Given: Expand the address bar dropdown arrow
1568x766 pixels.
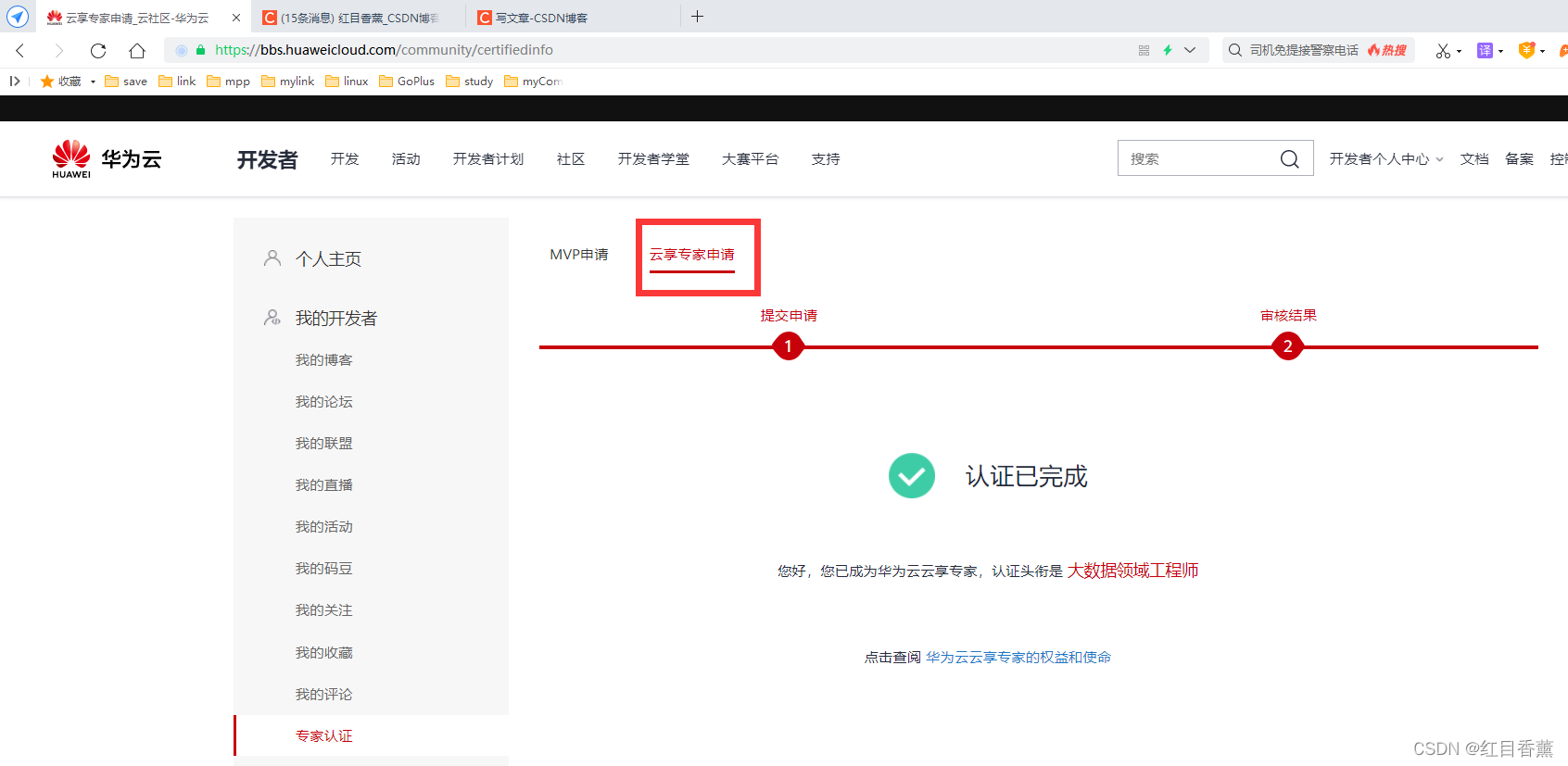Looking at the screenshot, I should [1190, 50].
